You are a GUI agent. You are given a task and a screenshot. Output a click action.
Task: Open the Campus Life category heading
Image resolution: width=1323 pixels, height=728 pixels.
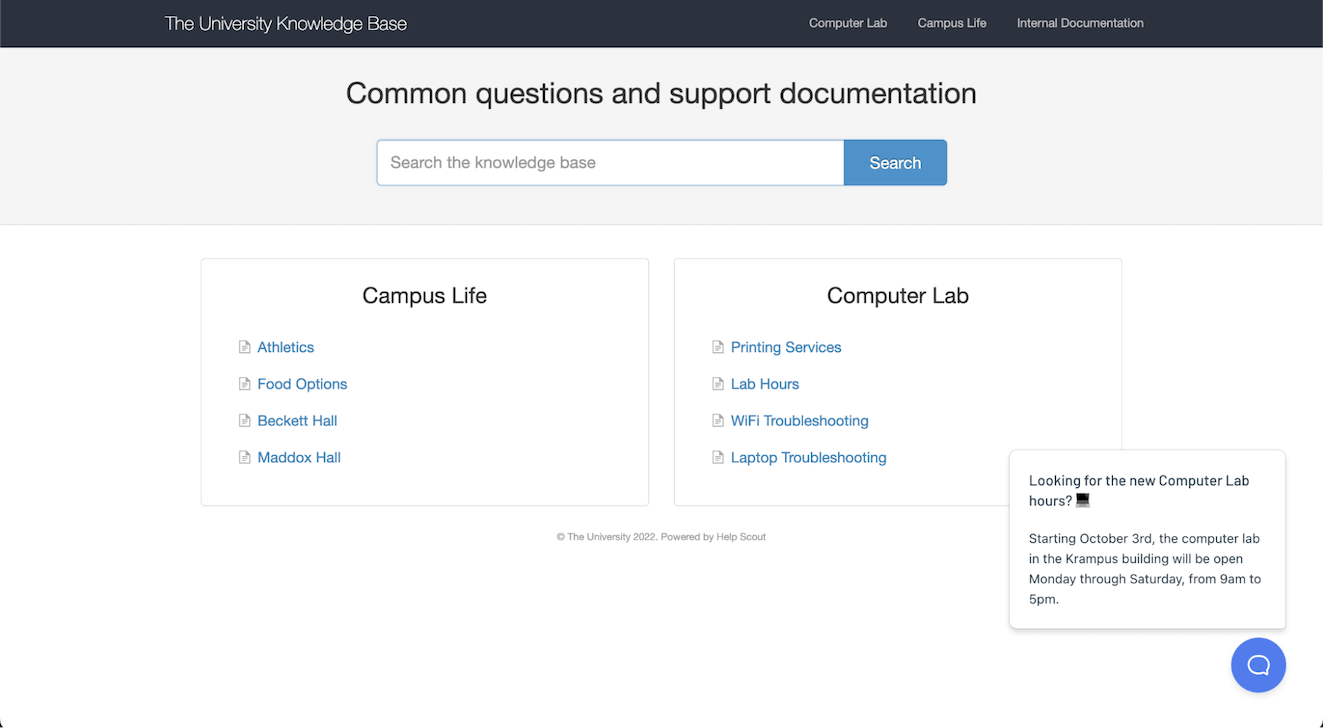425,296
